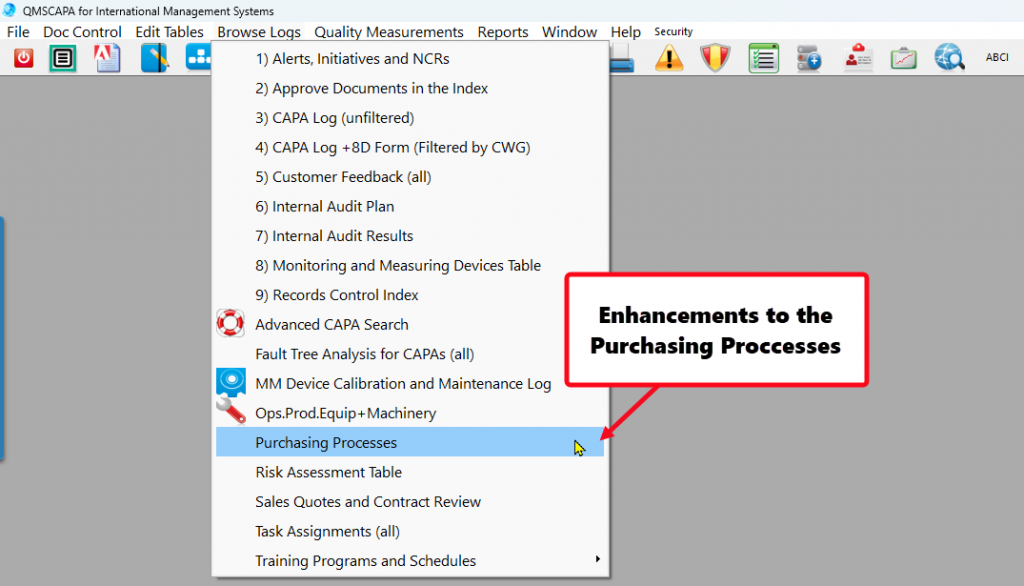Click the red and yellow shield icon
This screenshot has height=586, width=1024.
(715, 58)
